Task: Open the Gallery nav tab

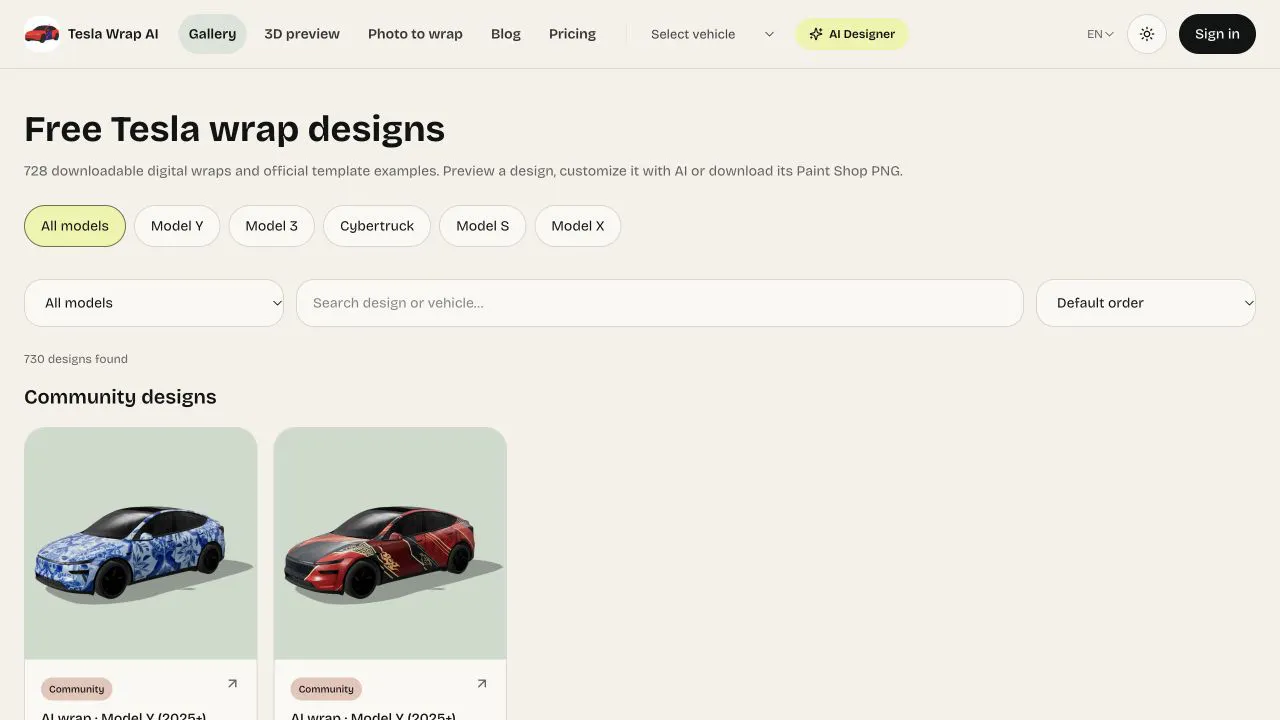Action: tap(212, 34)
